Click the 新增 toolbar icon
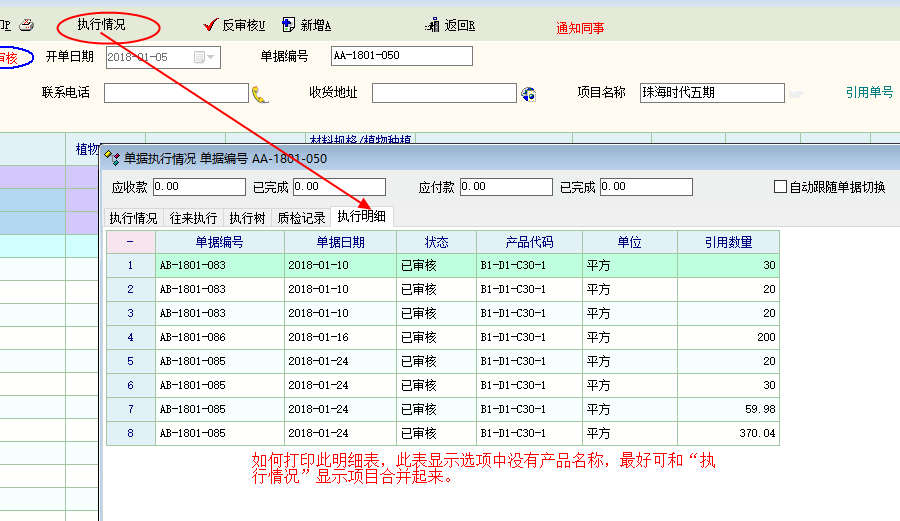Screen dimensions: 900x521 (x=289, y=25)
